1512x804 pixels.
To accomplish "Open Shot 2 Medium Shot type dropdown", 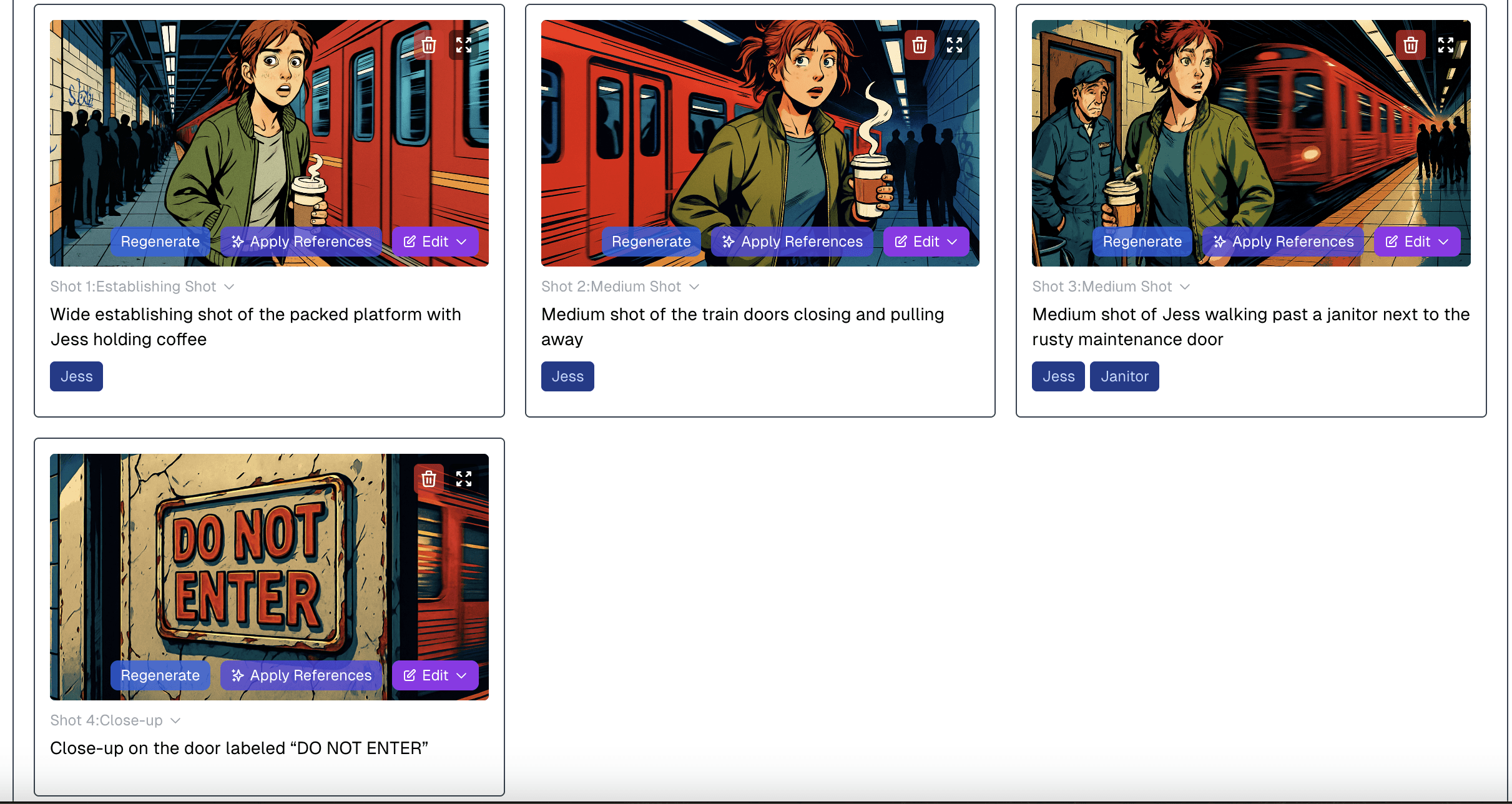I will point(621,287).
